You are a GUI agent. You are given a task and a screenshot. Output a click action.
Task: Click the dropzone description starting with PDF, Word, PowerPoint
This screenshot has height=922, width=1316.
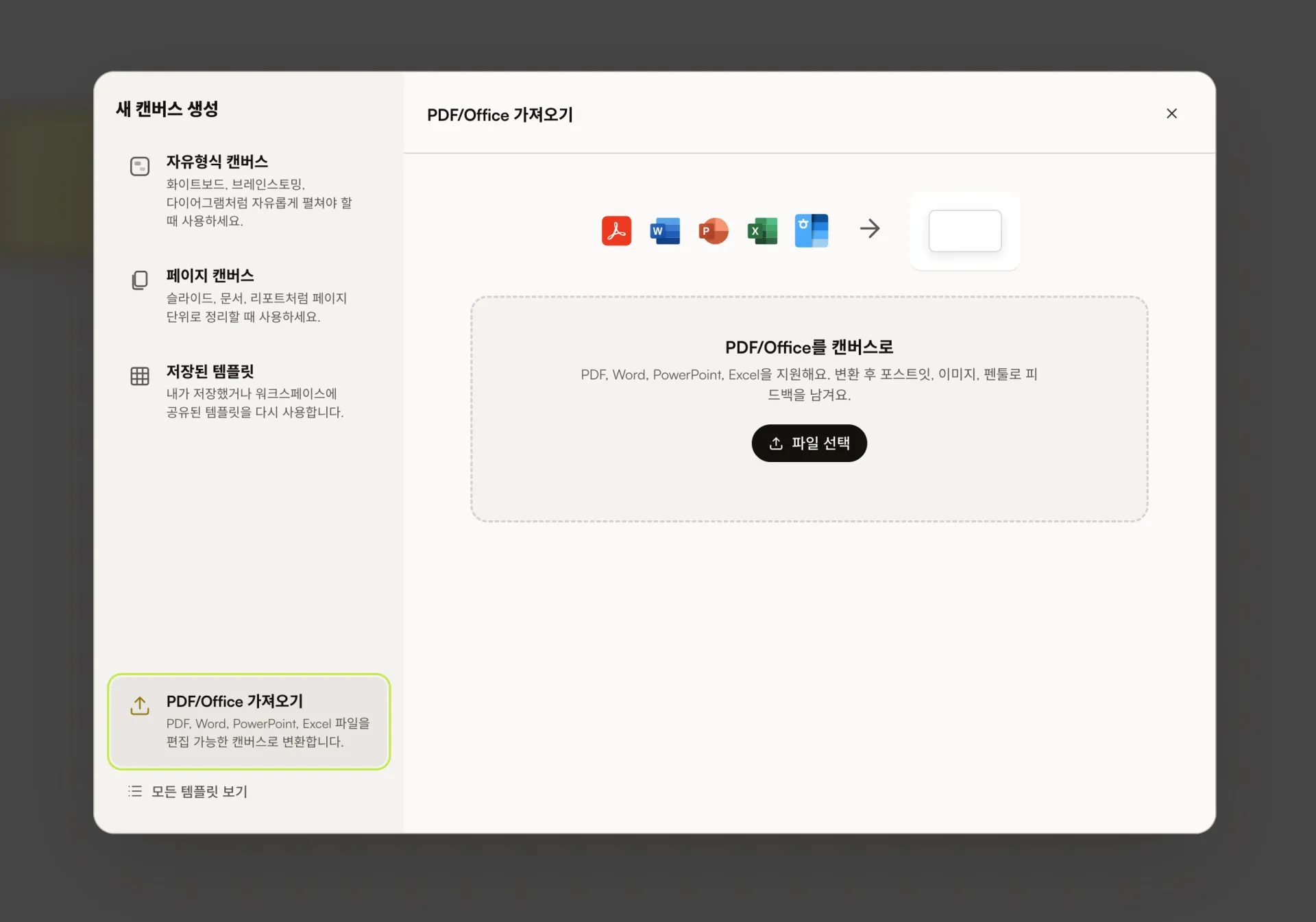coord(809,384)
